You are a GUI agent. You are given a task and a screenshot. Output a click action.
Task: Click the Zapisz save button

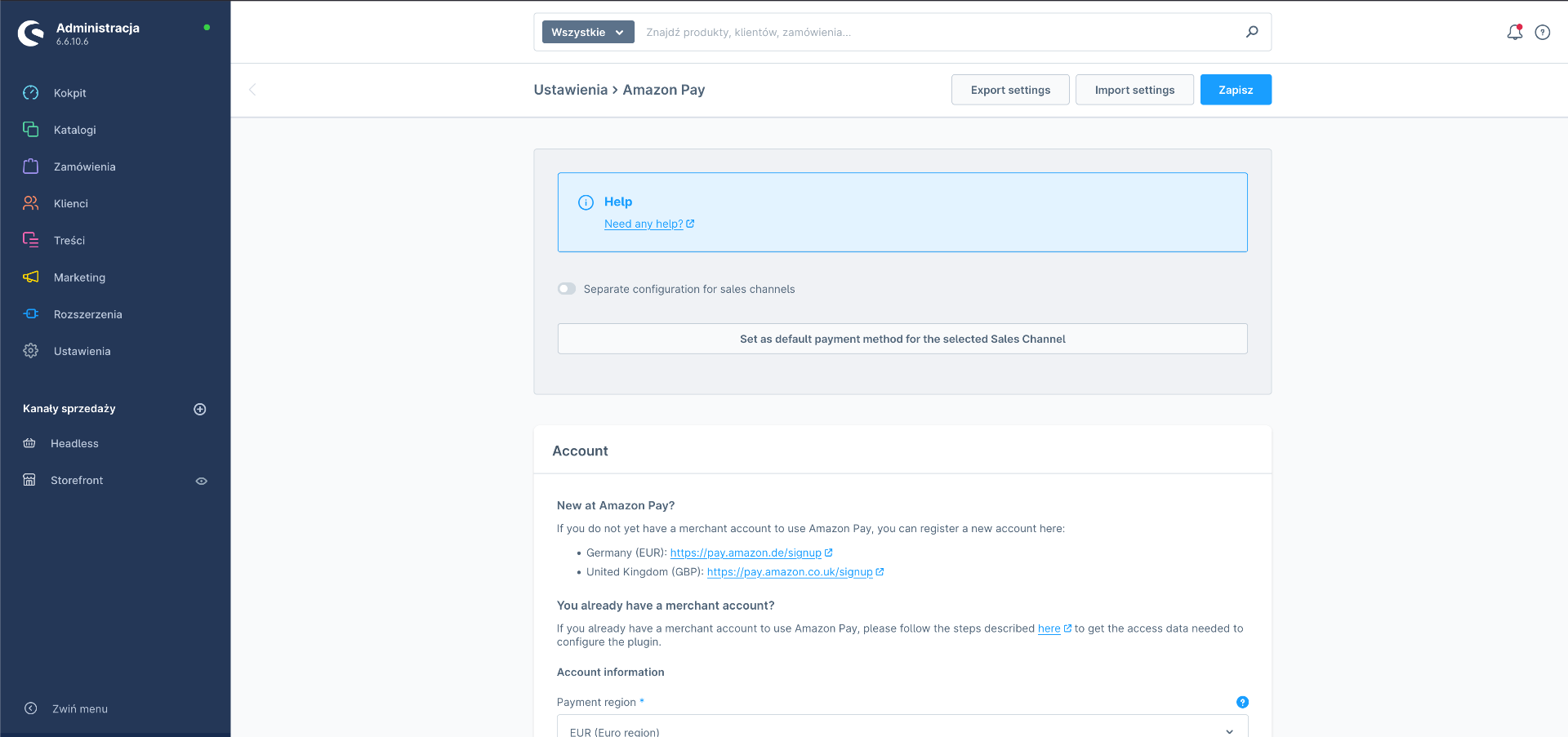tap(1235, 90)
